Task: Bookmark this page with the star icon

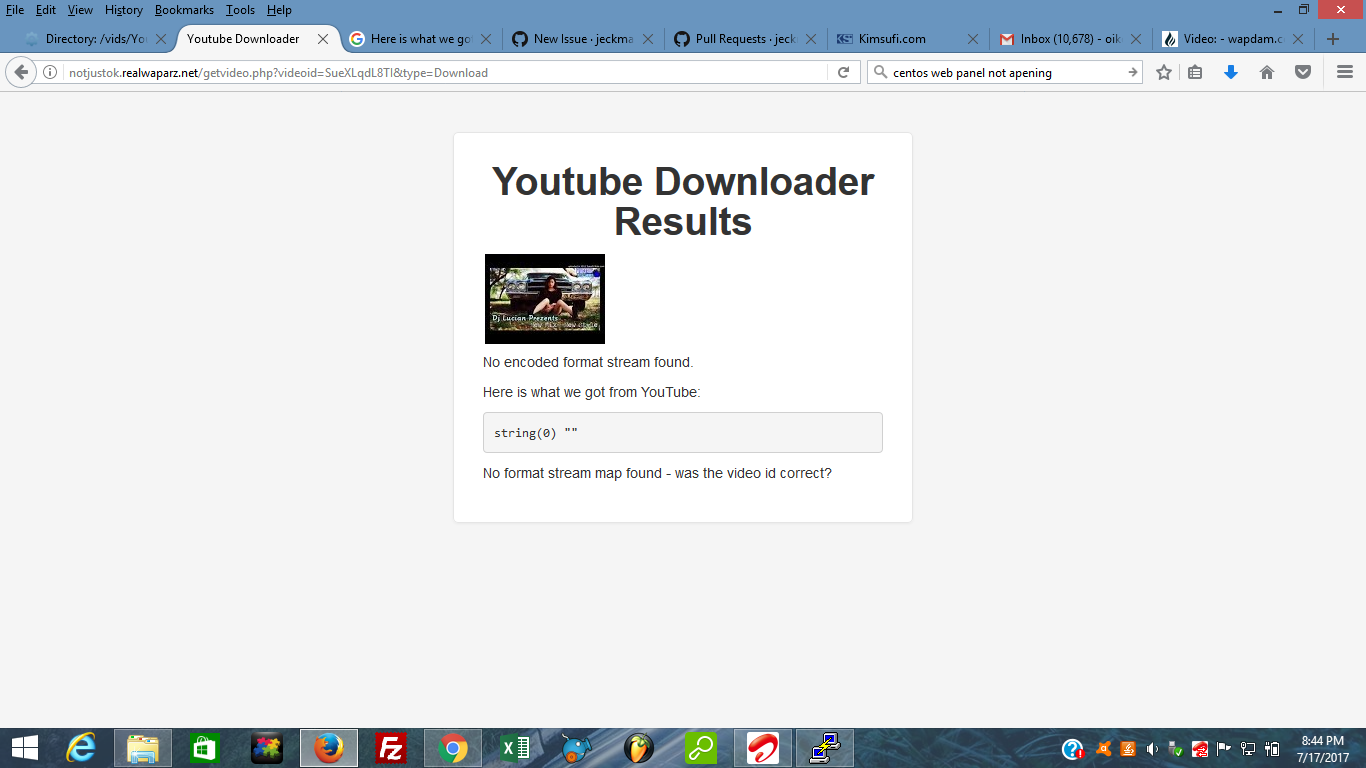Action: tap(1163, 72)
